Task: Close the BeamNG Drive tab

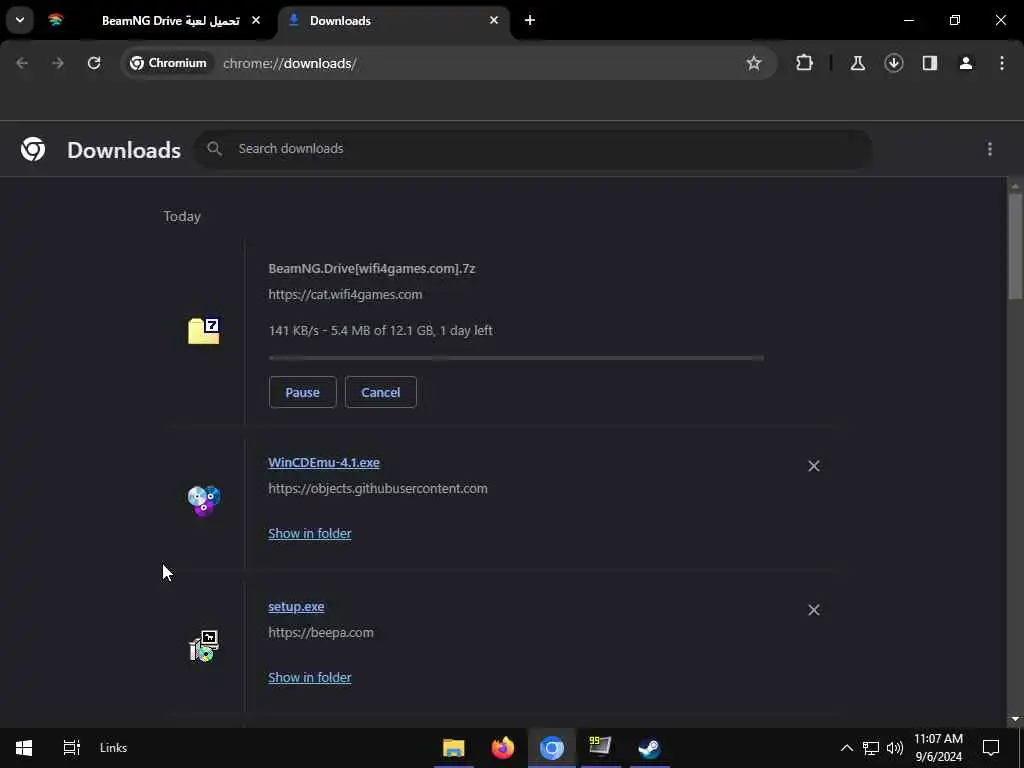Action: pyautogui.click(x=256, y=21)
